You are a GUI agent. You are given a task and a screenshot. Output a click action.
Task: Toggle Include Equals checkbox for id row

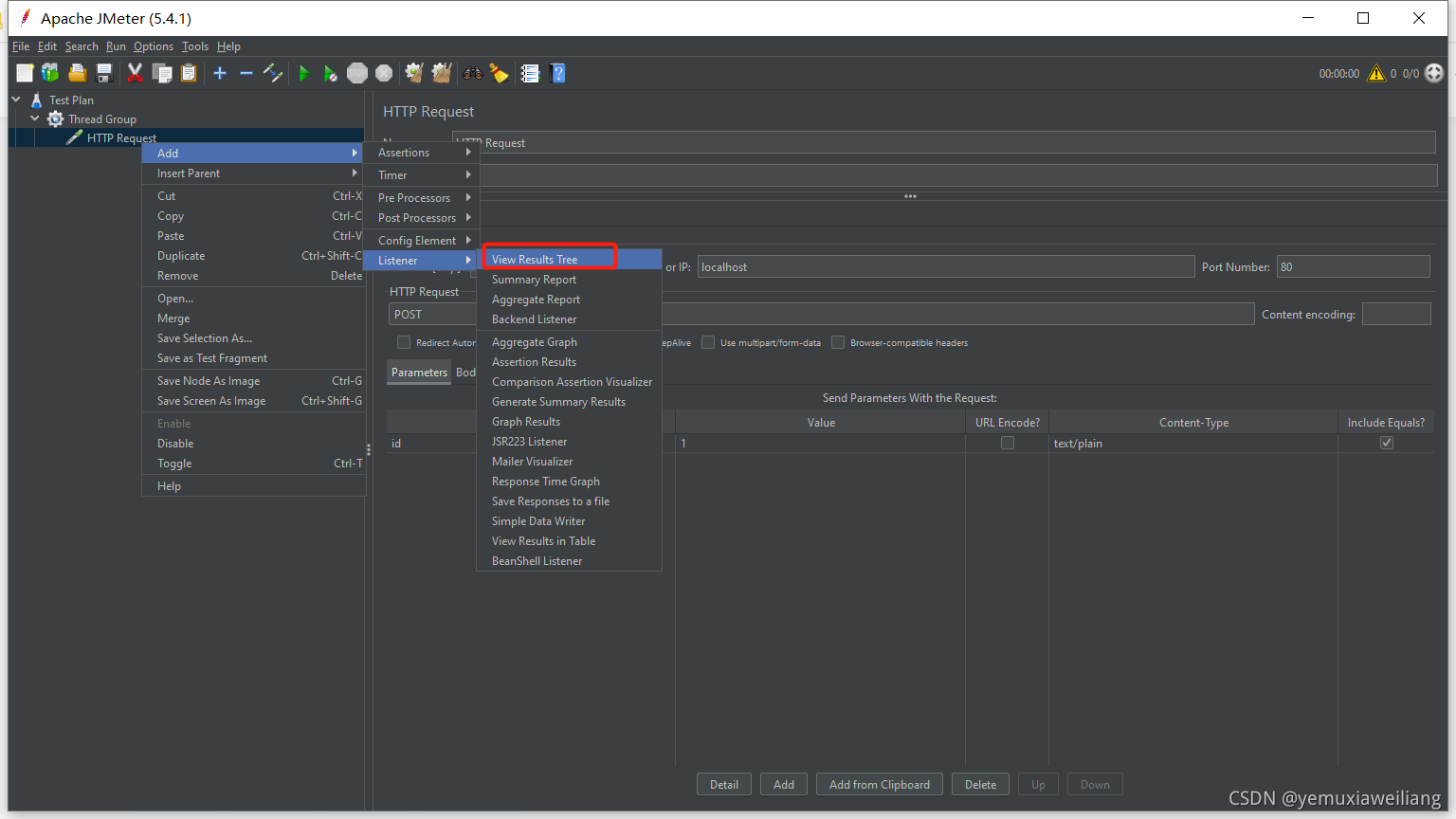[1387, 443]
